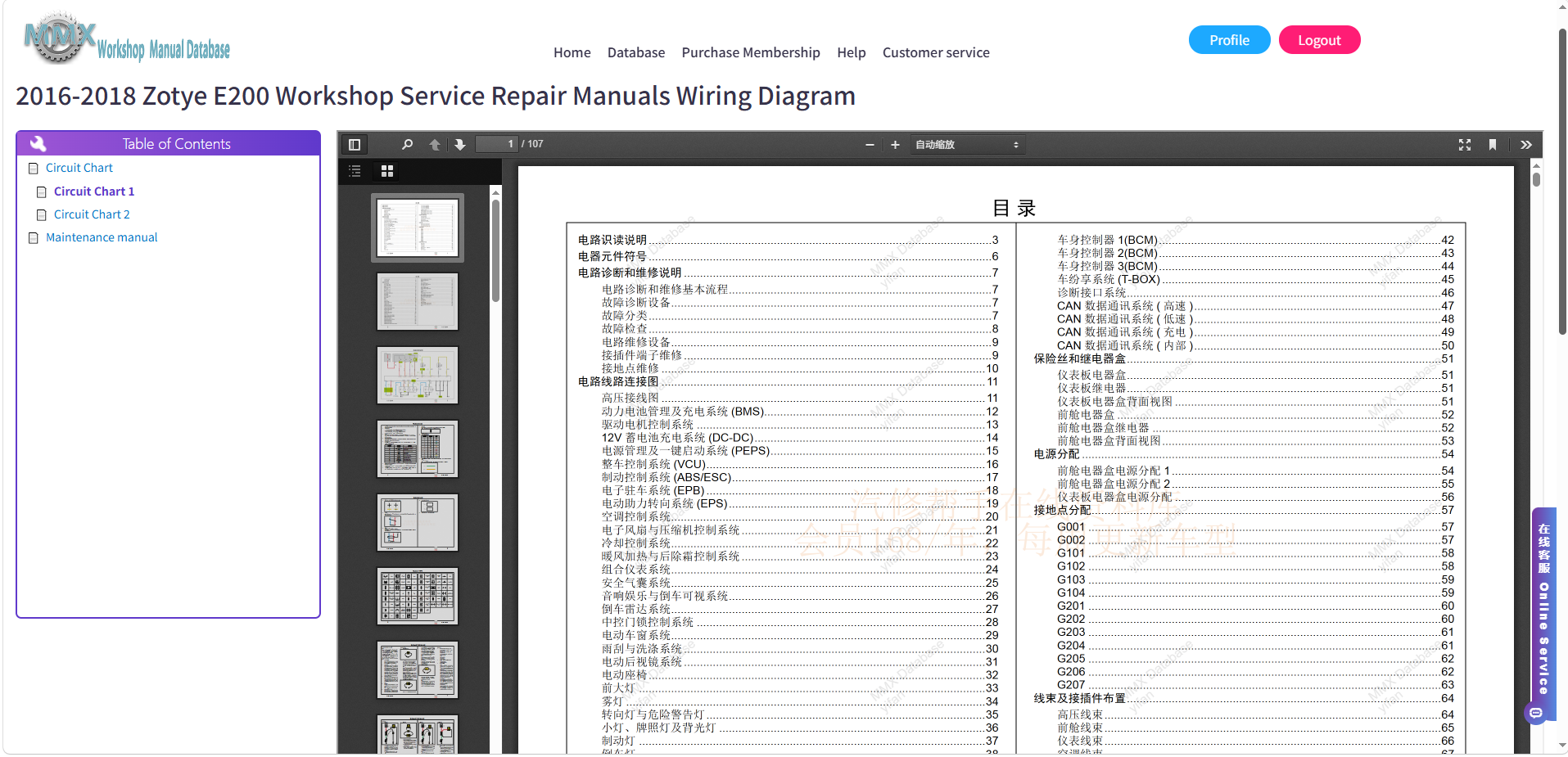Click the 目录 title heading
This screenshot has height=757, width=1568.
tap(1014, 208)
